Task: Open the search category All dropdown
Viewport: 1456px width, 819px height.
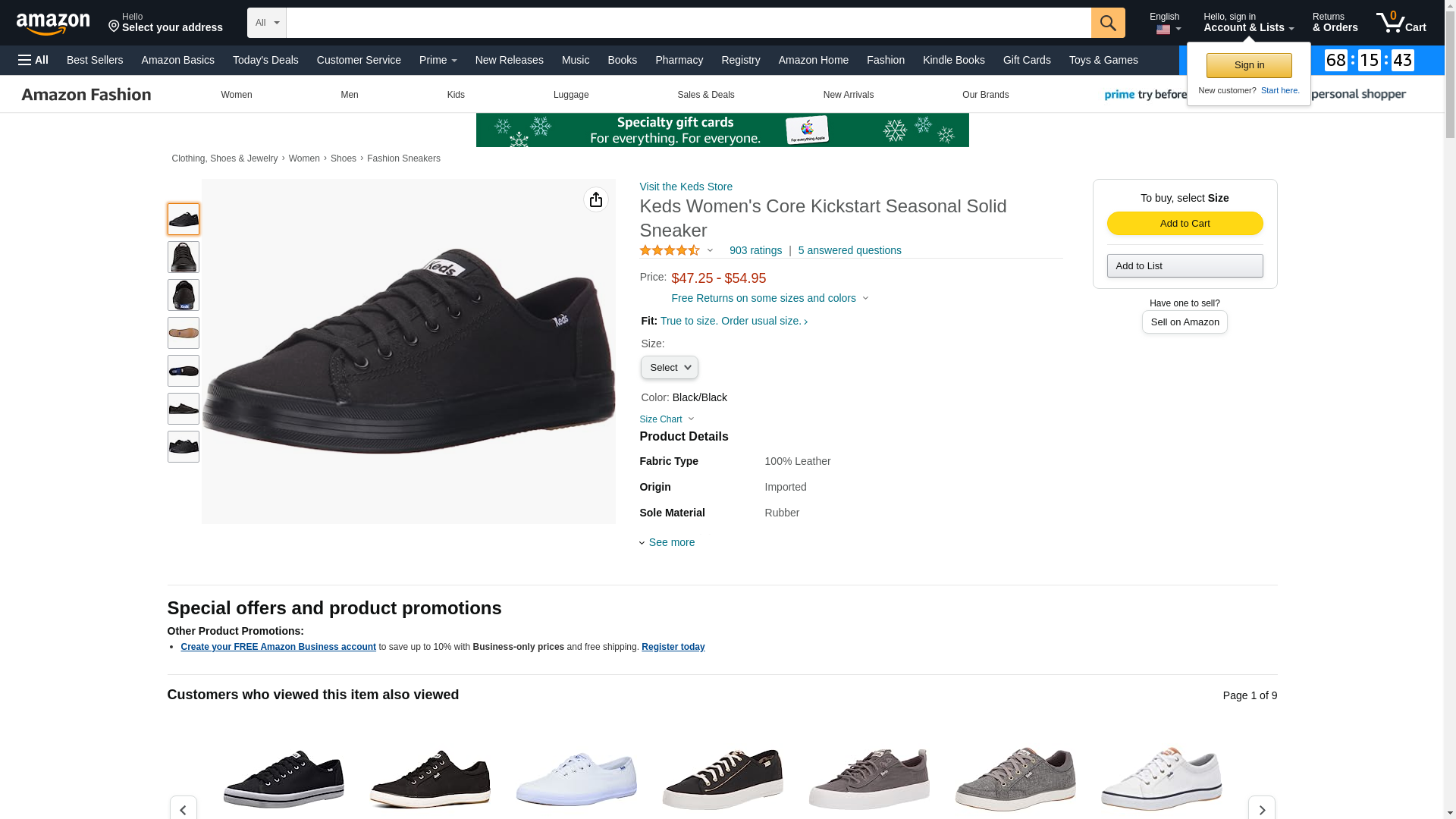Action: click(267, 23)
